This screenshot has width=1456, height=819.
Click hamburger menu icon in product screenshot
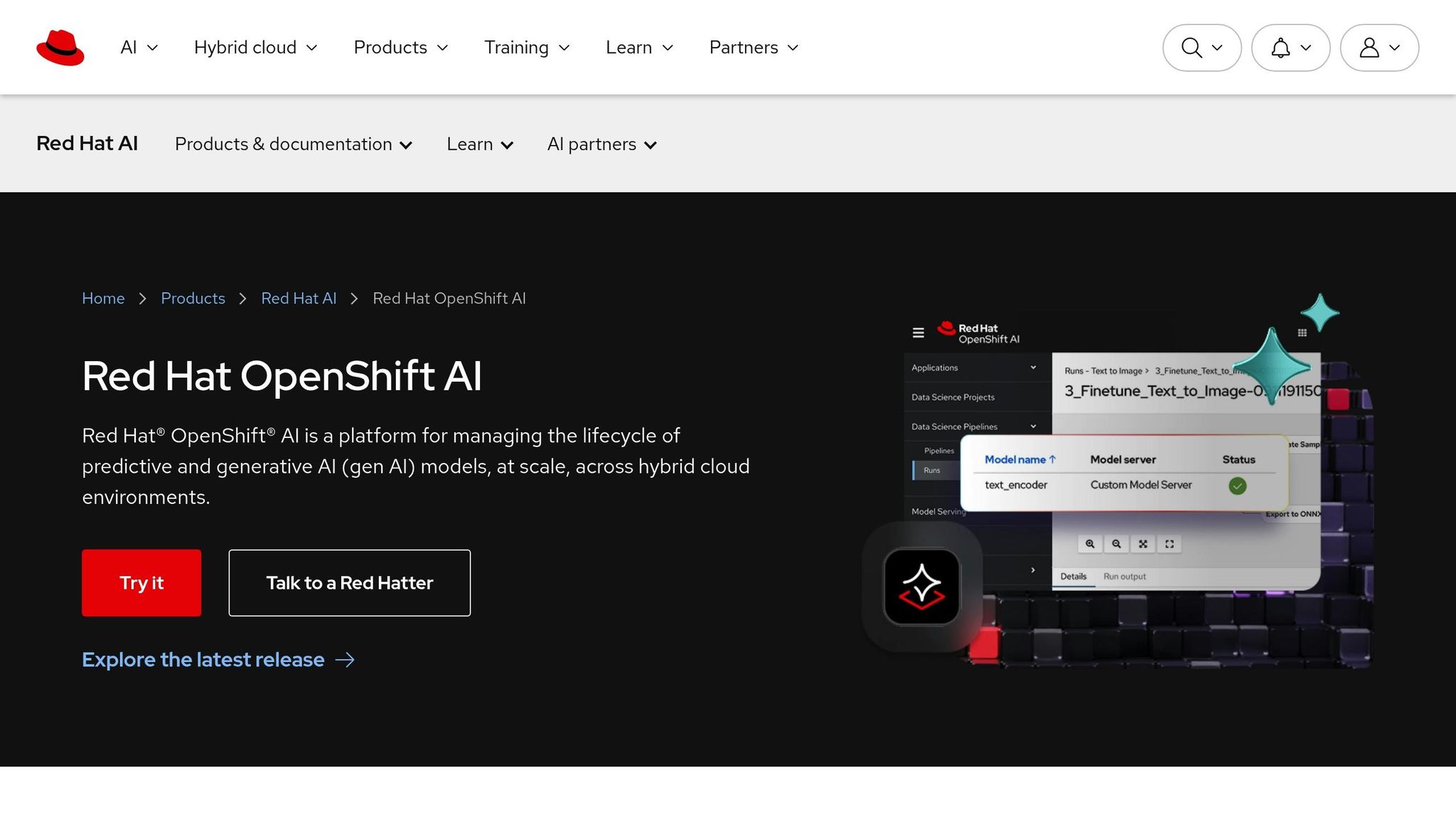click(x=918, y=333)
